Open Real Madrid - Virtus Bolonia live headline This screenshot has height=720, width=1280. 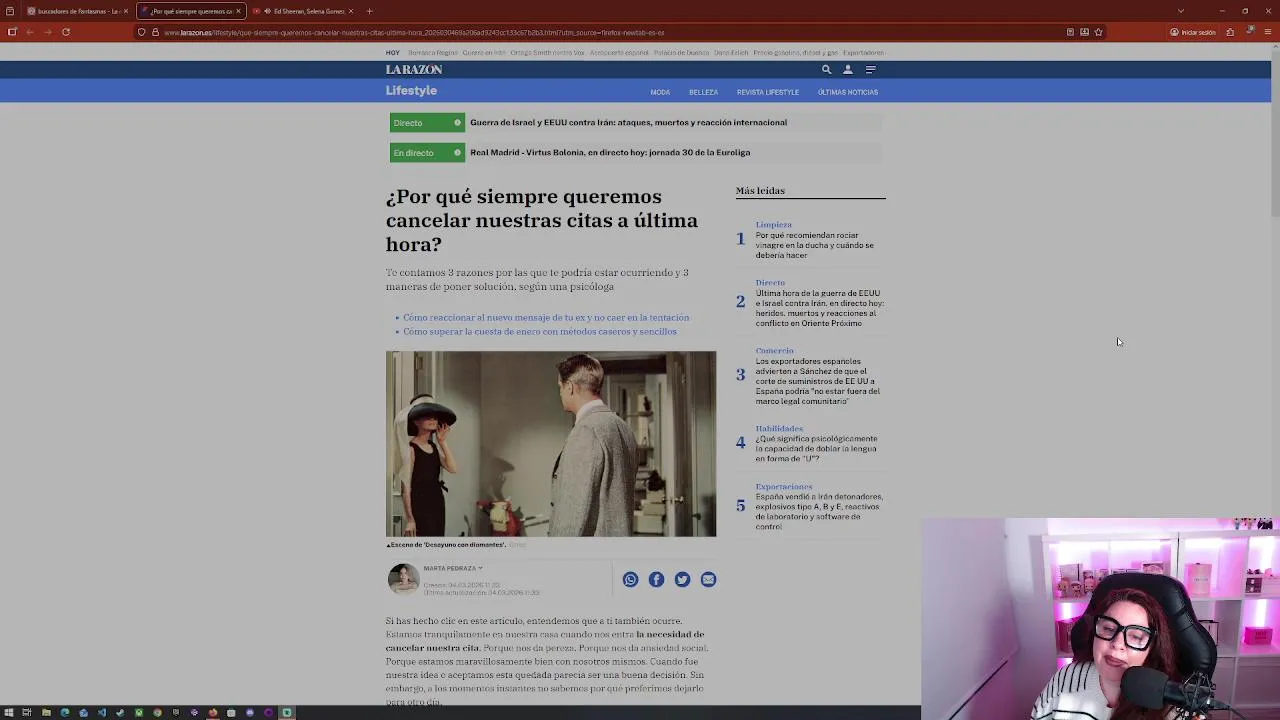tap(610, 152)
